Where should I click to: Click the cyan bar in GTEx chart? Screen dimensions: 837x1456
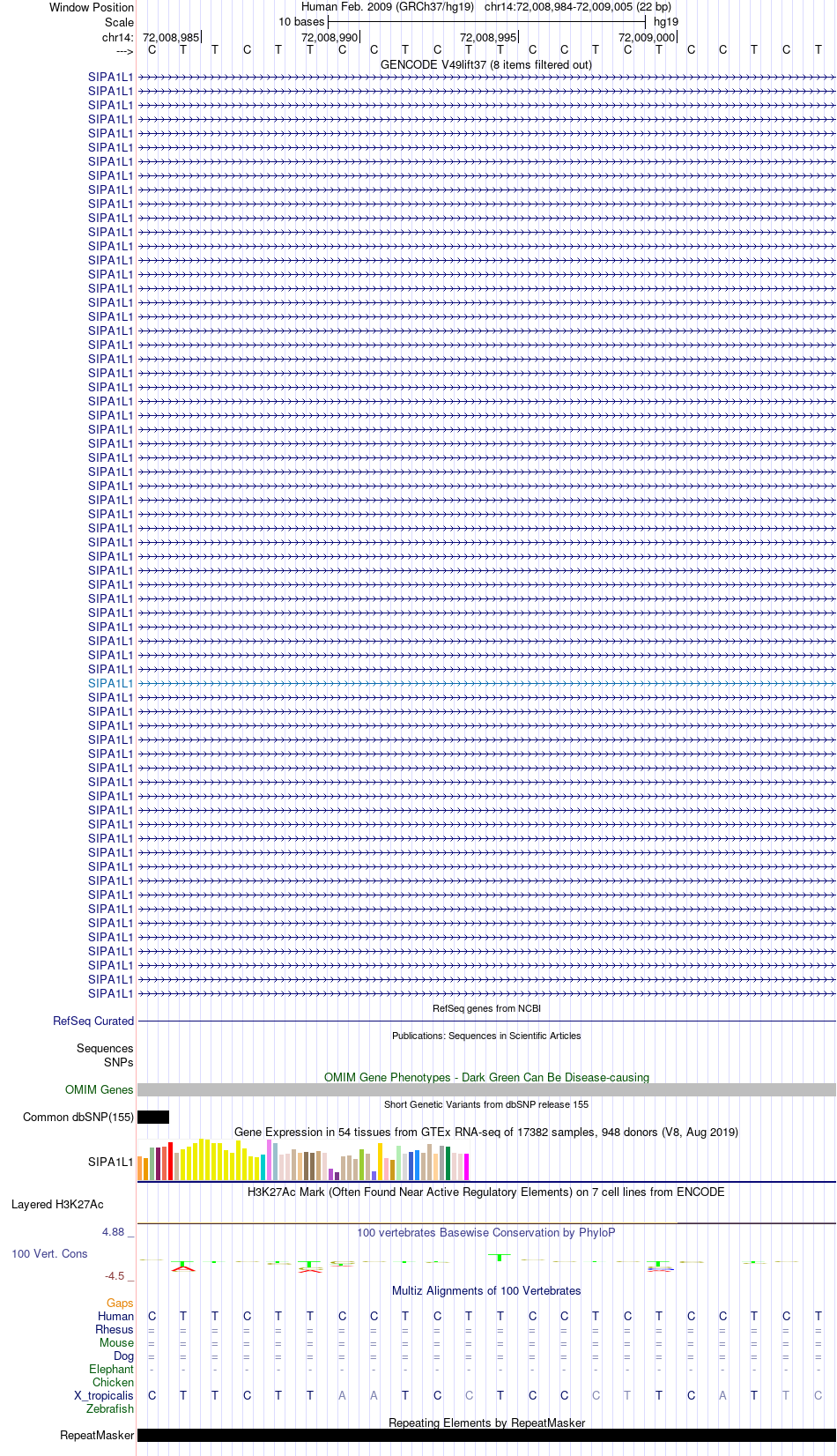[x=263, y=1167]
